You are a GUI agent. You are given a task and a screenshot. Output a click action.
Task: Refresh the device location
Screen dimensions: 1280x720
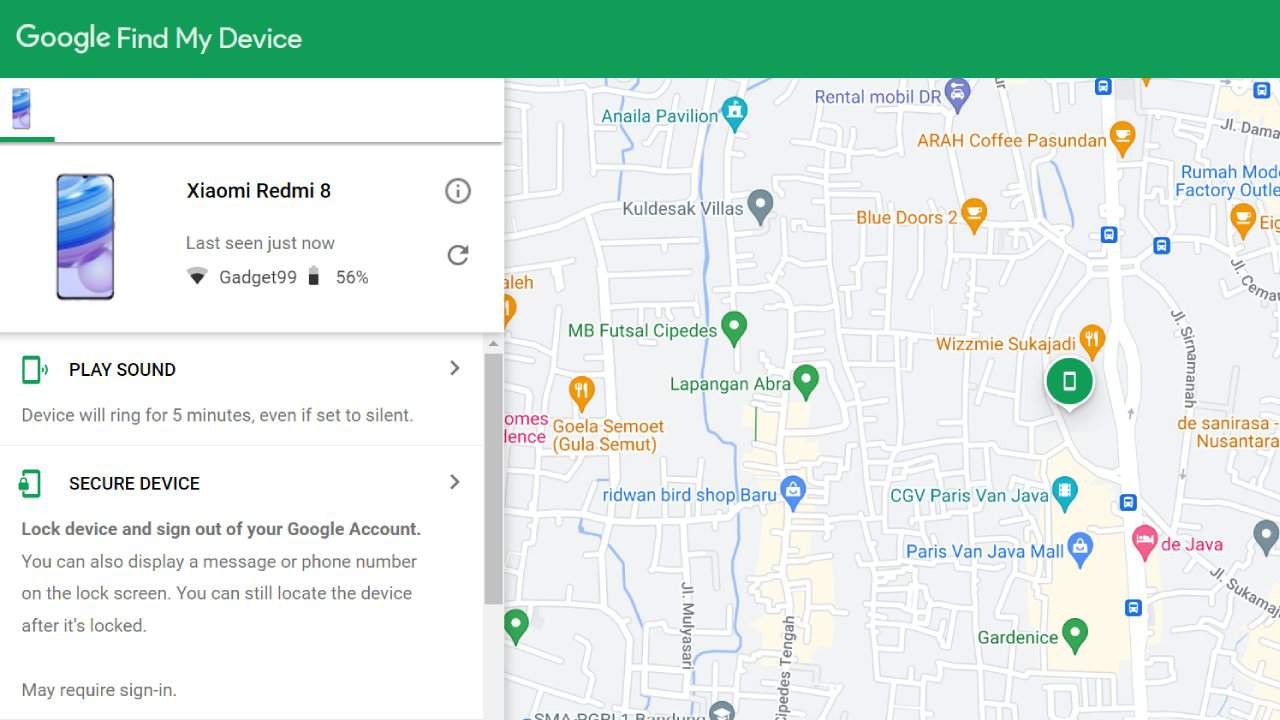click(x=458, y=255)
